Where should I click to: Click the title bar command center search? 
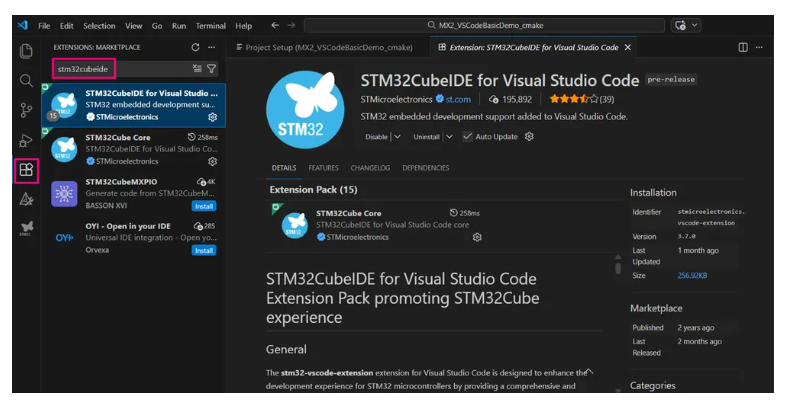[484, 25]
